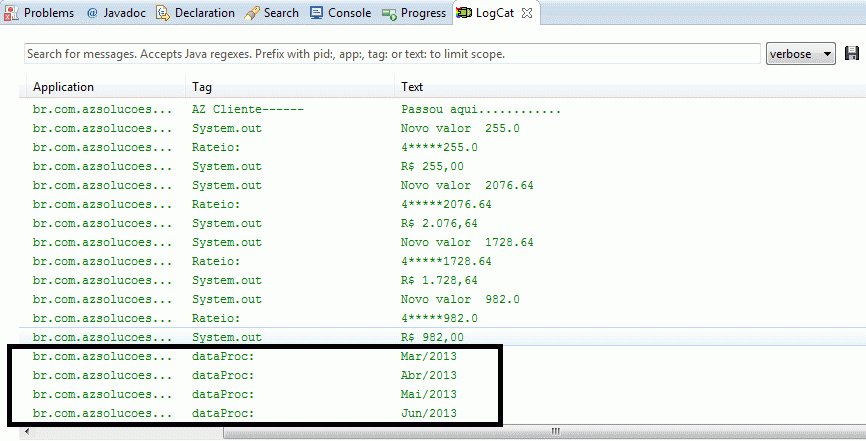
Task: Click the save log floppy disk icon
Action: tap(852, 54)
